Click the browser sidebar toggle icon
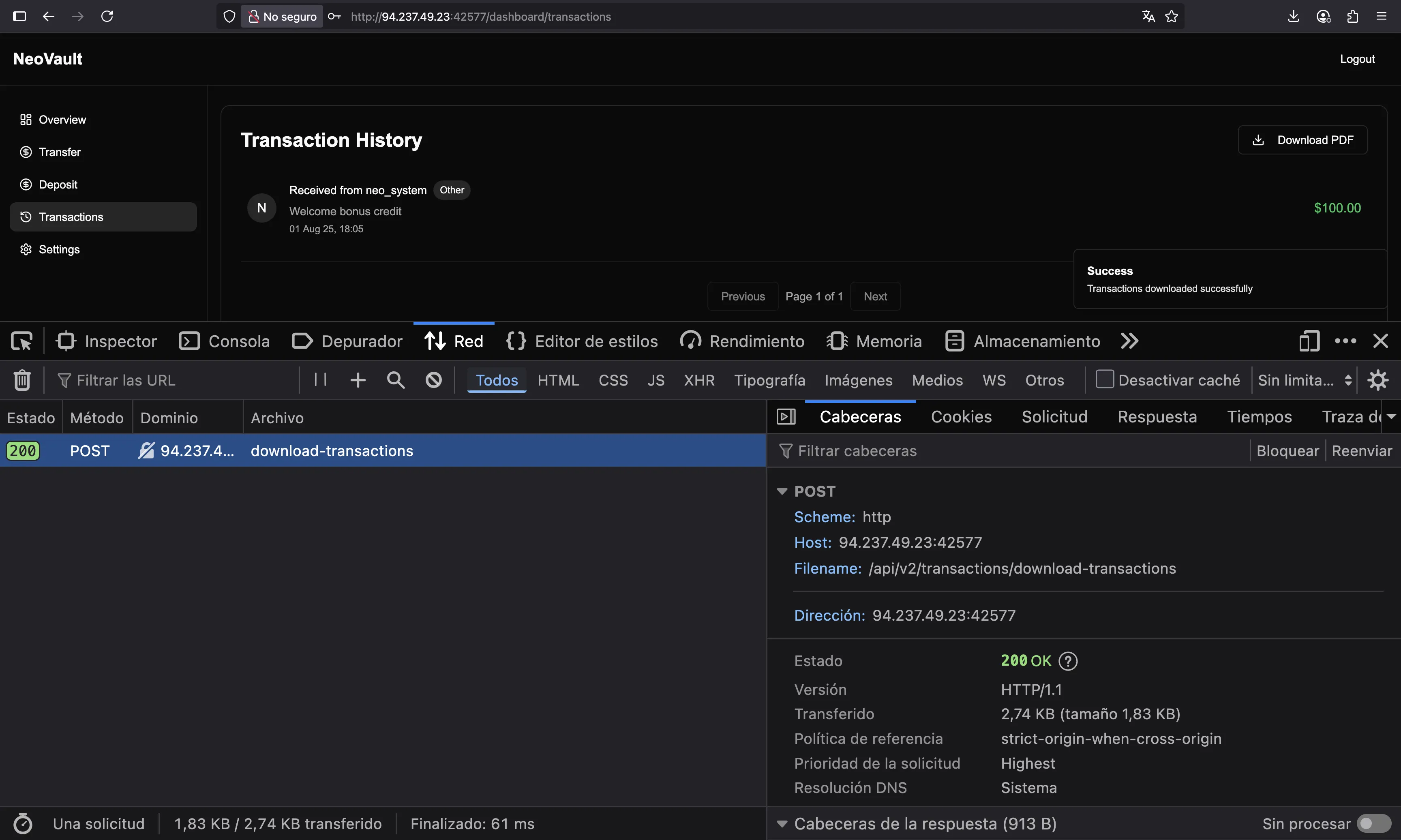 click(19, 16)
